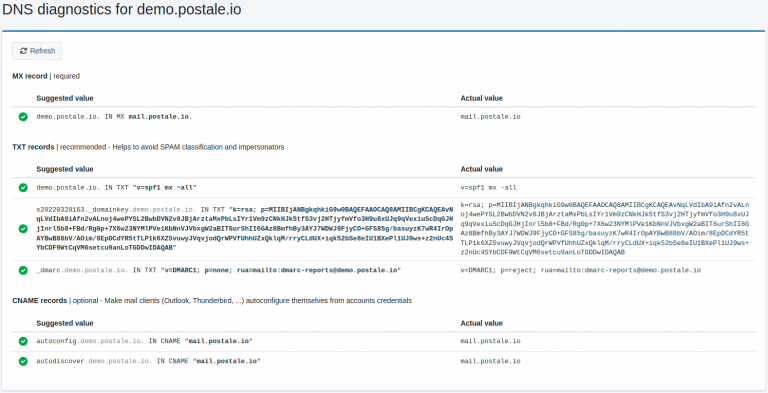
Task: Click green check icon for autodiscover CNAME
Action: (23, 361)
